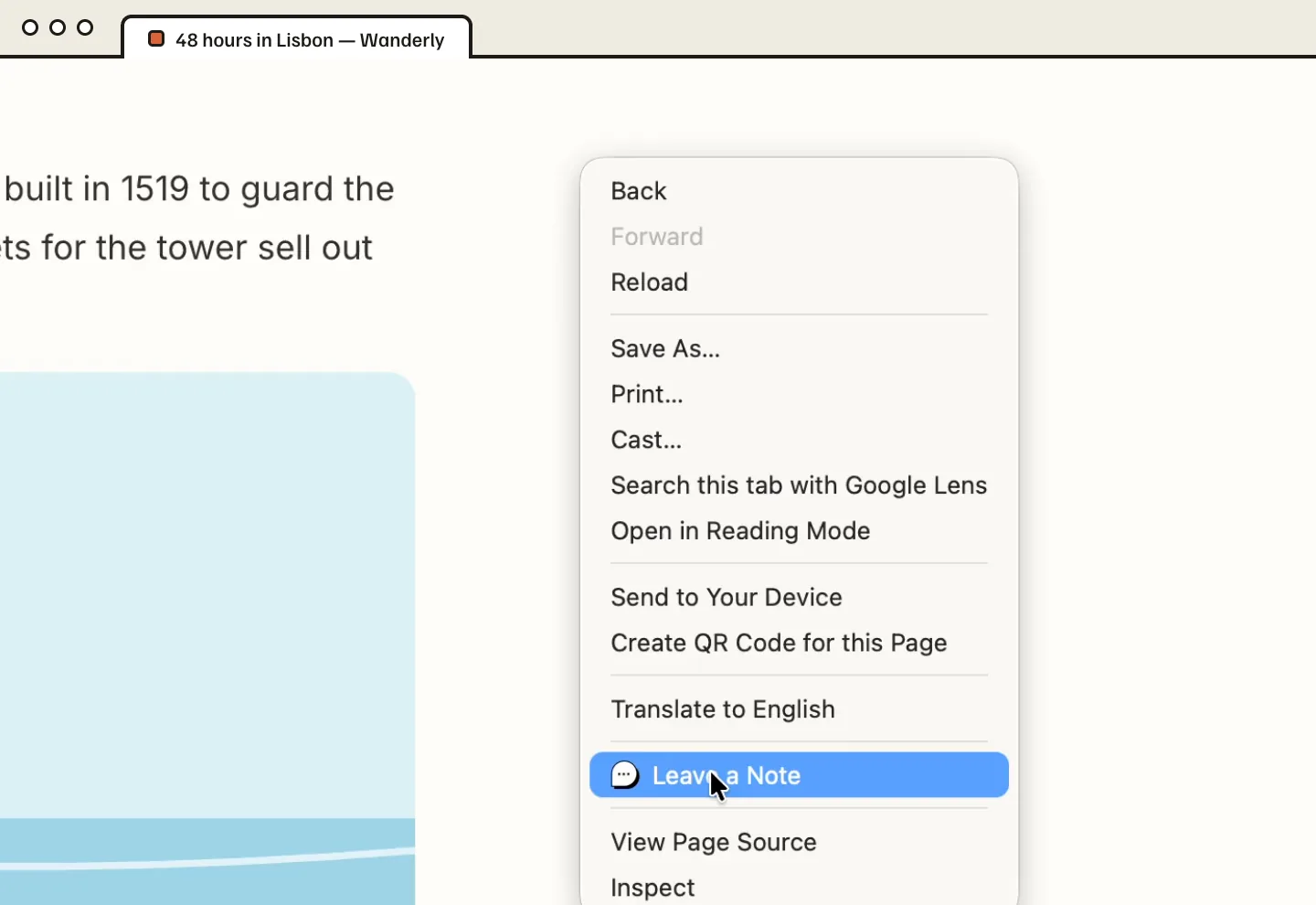Select the Cast... menu entry
1316x905 pixels.
coord(799,441)
